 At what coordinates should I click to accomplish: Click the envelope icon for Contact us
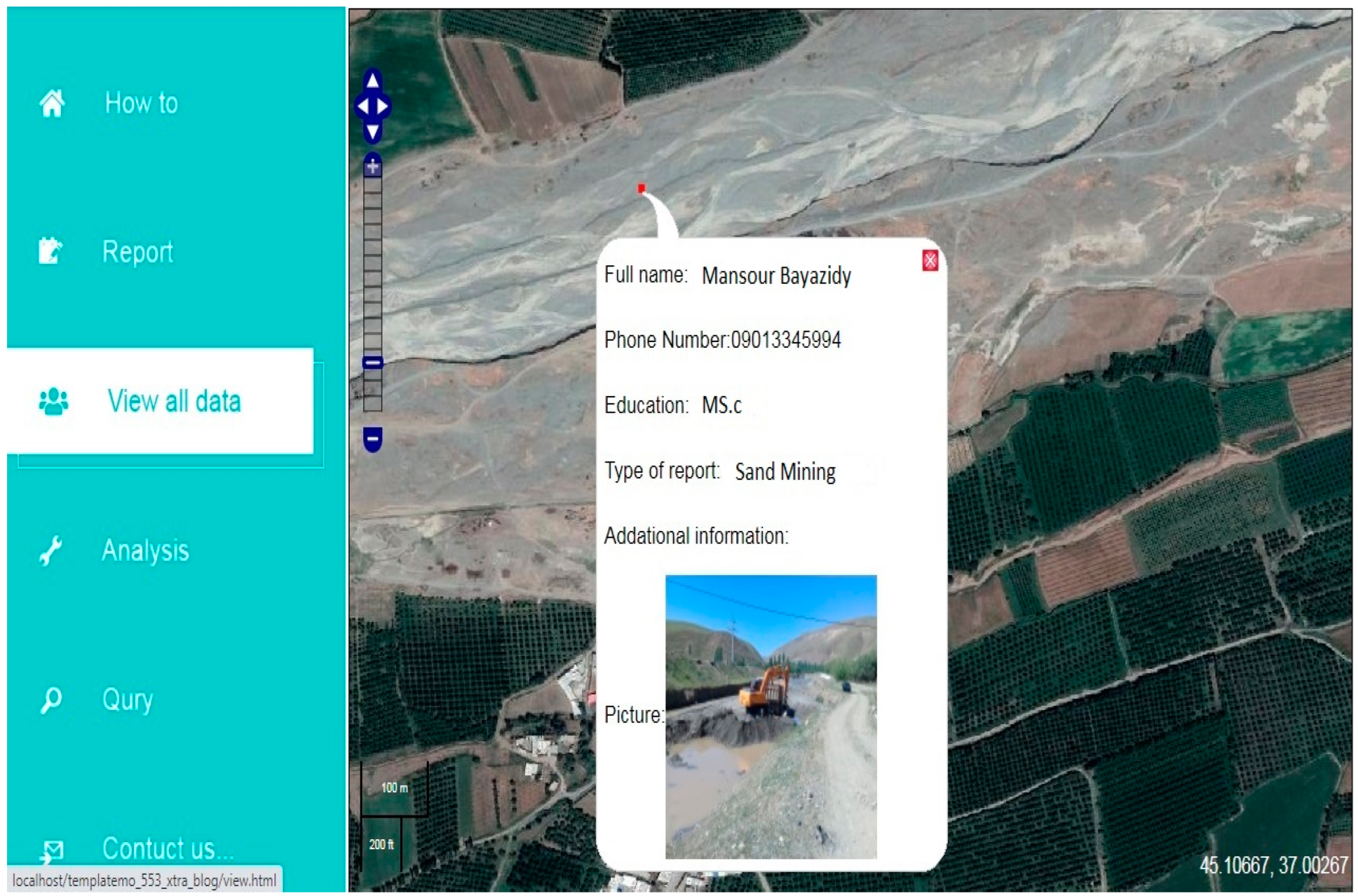[x=53, y=850]
